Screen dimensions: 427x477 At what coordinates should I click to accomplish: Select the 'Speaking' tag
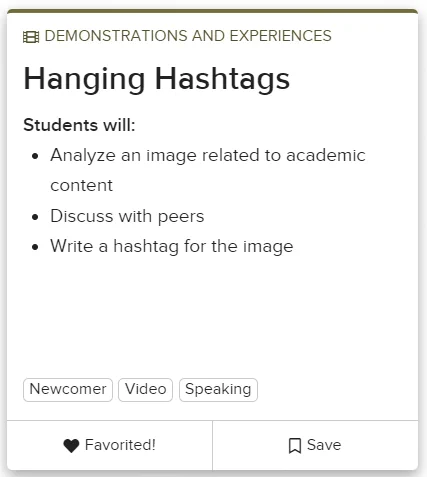[x=218, y=390]
